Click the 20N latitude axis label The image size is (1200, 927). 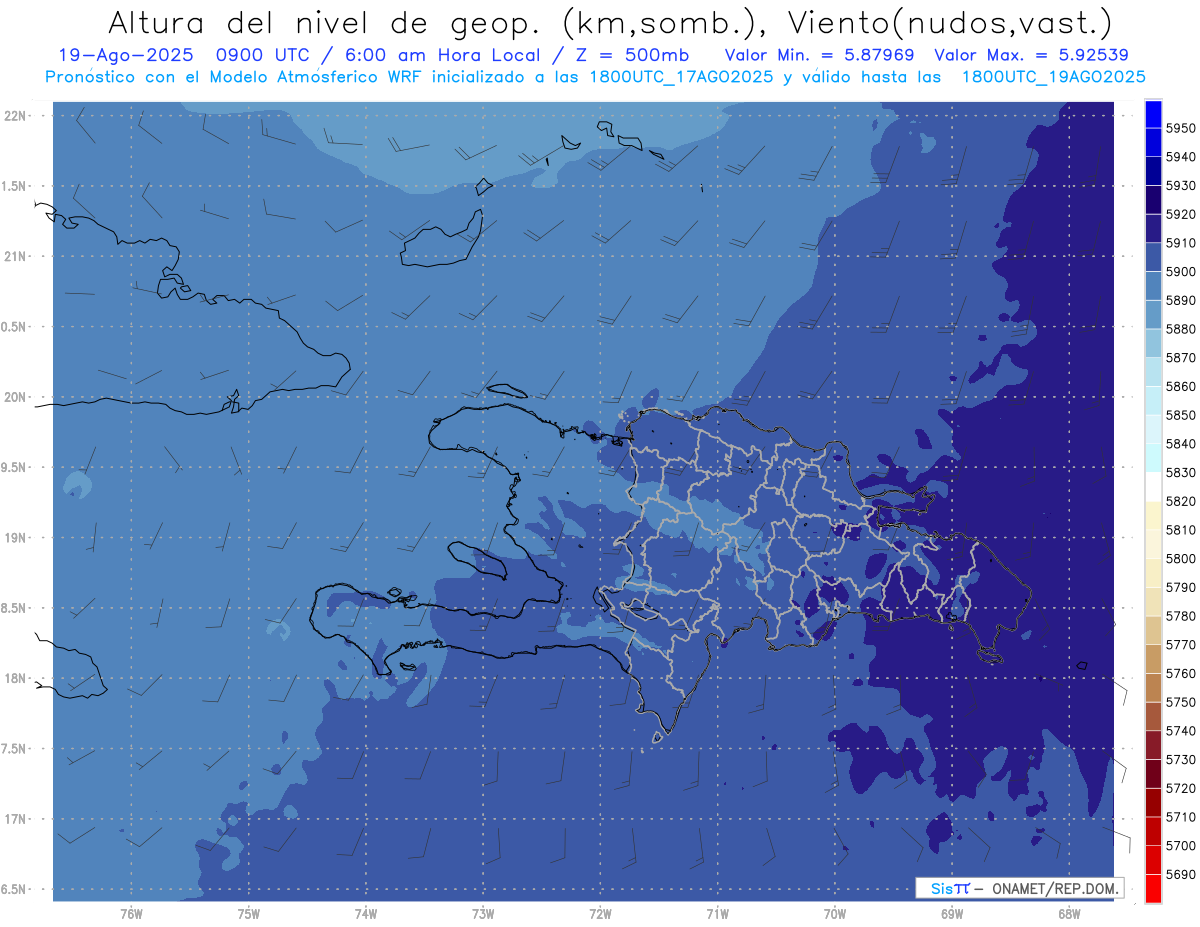pyautogui.click(x=17, y=397)
